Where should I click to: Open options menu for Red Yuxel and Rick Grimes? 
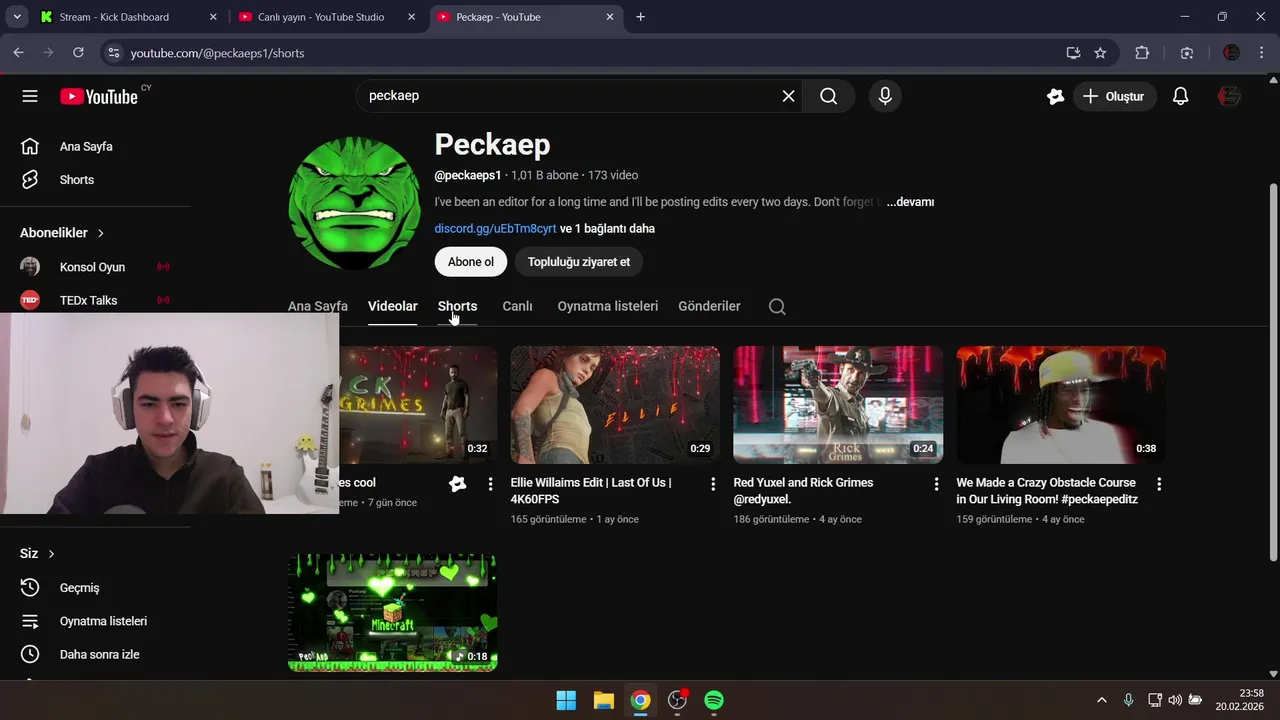tap(936, 484)
